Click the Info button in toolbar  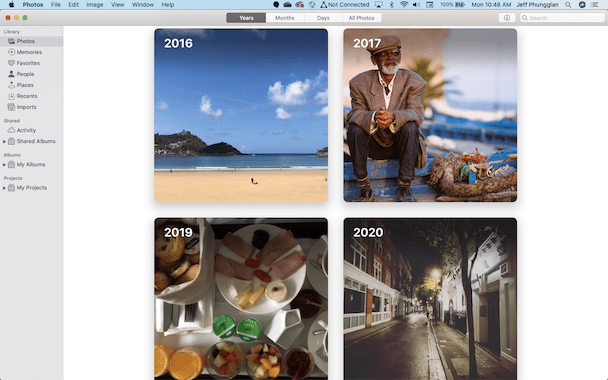[506, 18]
